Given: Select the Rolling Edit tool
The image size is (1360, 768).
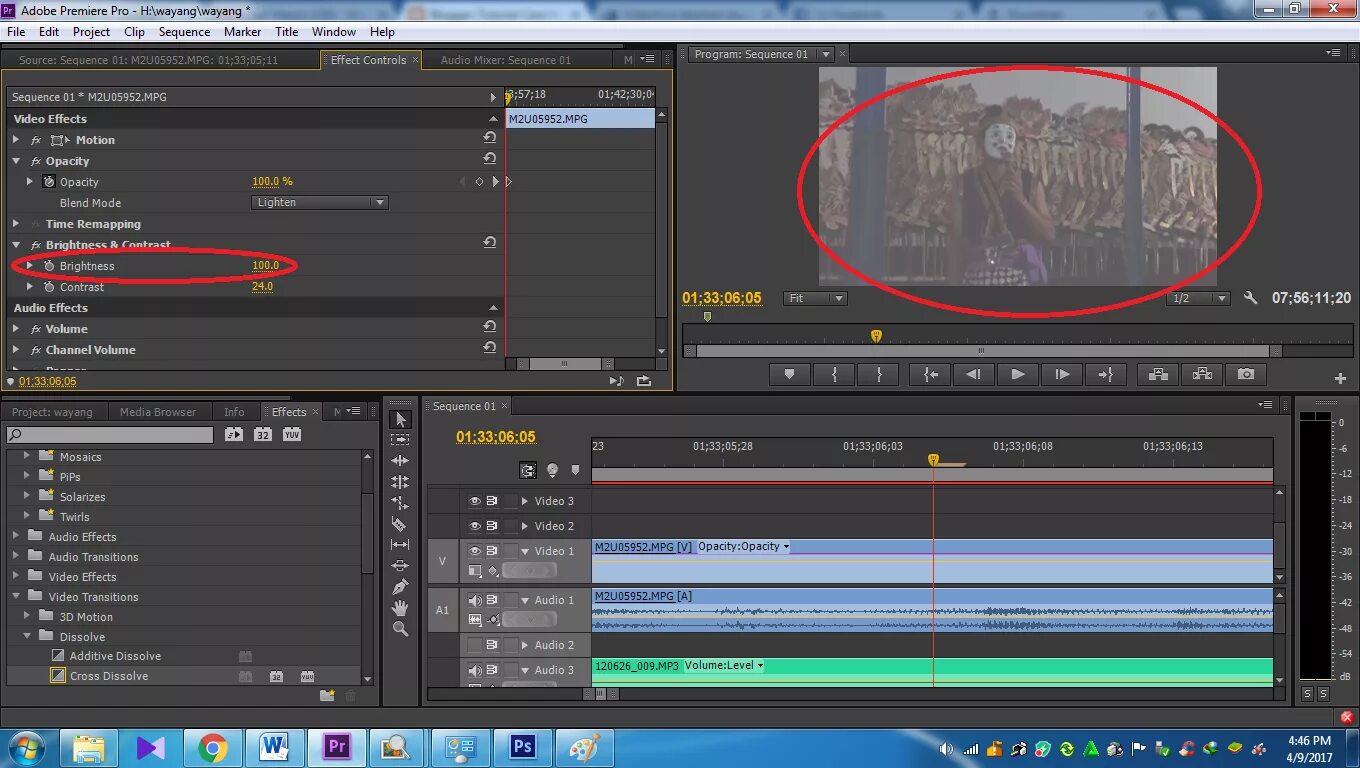Looking at the screenshot, I should [400, 482].
